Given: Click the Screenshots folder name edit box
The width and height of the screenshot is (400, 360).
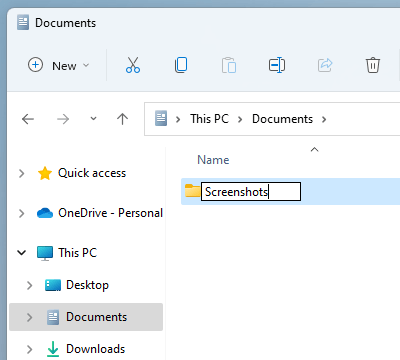Looking at the screenshot, I should click(251, 192).
